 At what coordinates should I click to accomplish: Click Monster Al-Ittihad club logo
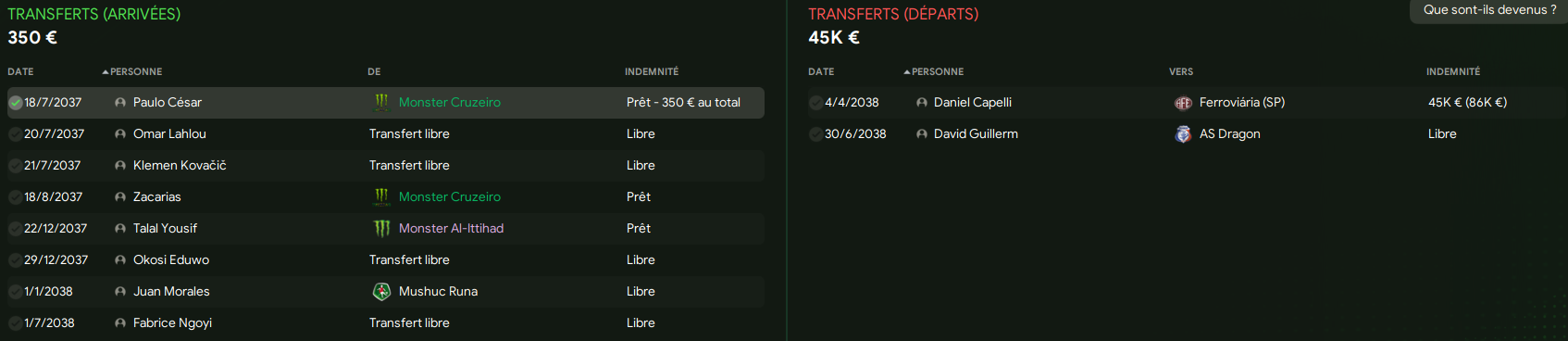[x=381, y=228]
